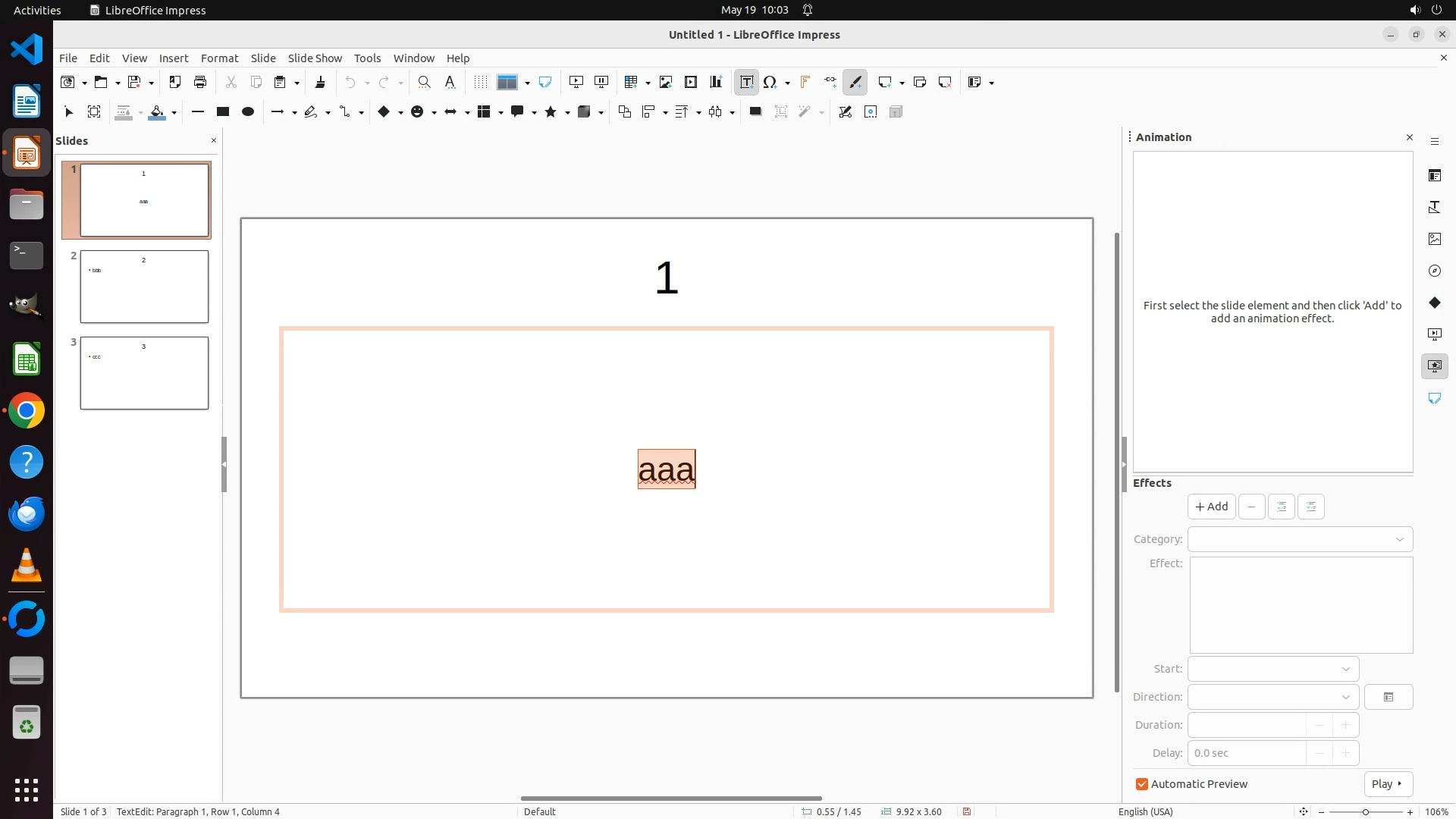
Task: Open the sidebar Navigator compass icon
Action: (x=1434, y=271)
